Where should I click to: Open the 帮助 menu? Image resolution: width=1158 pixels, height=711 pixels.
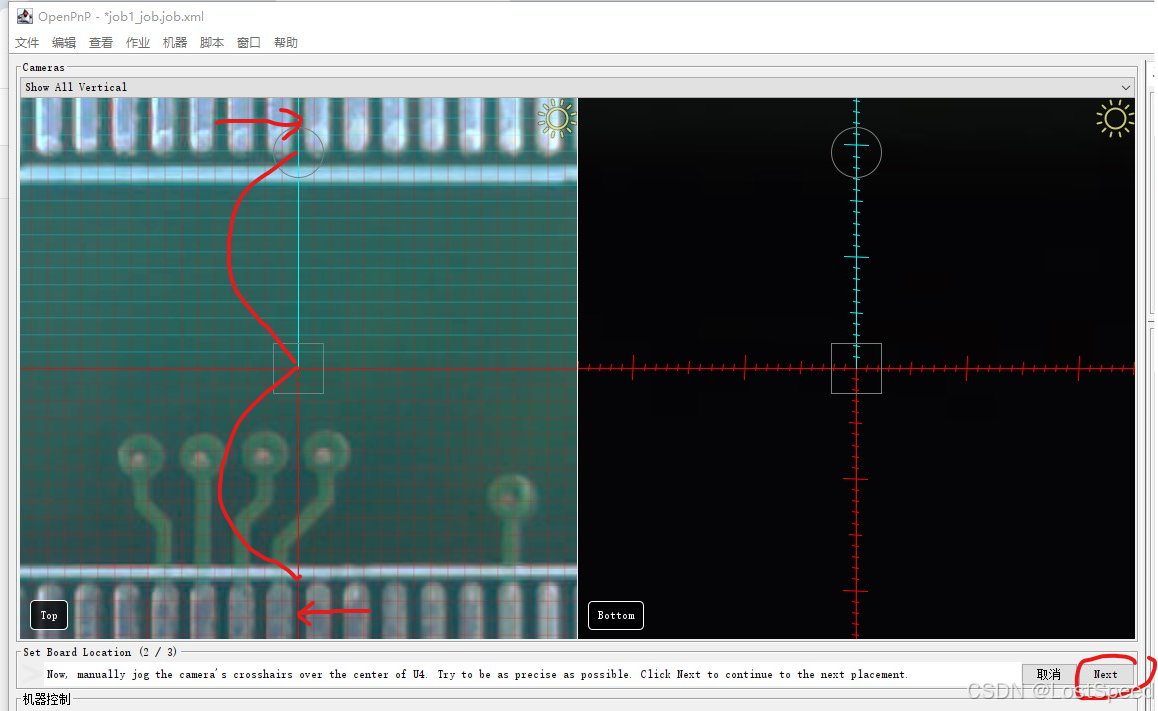pos(286,43)
